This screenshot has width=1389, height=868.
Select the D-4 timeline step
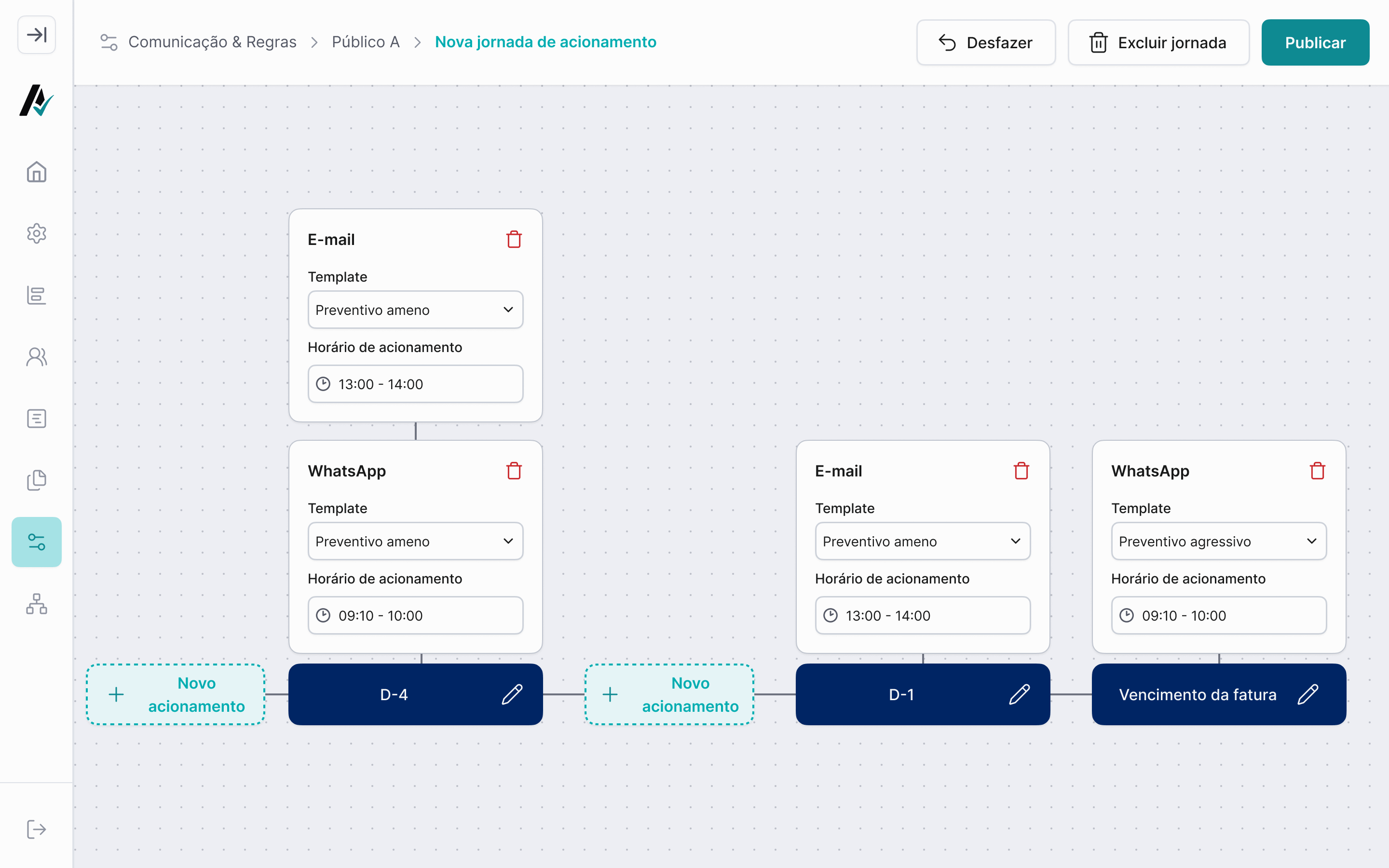(x=416, y=694)
